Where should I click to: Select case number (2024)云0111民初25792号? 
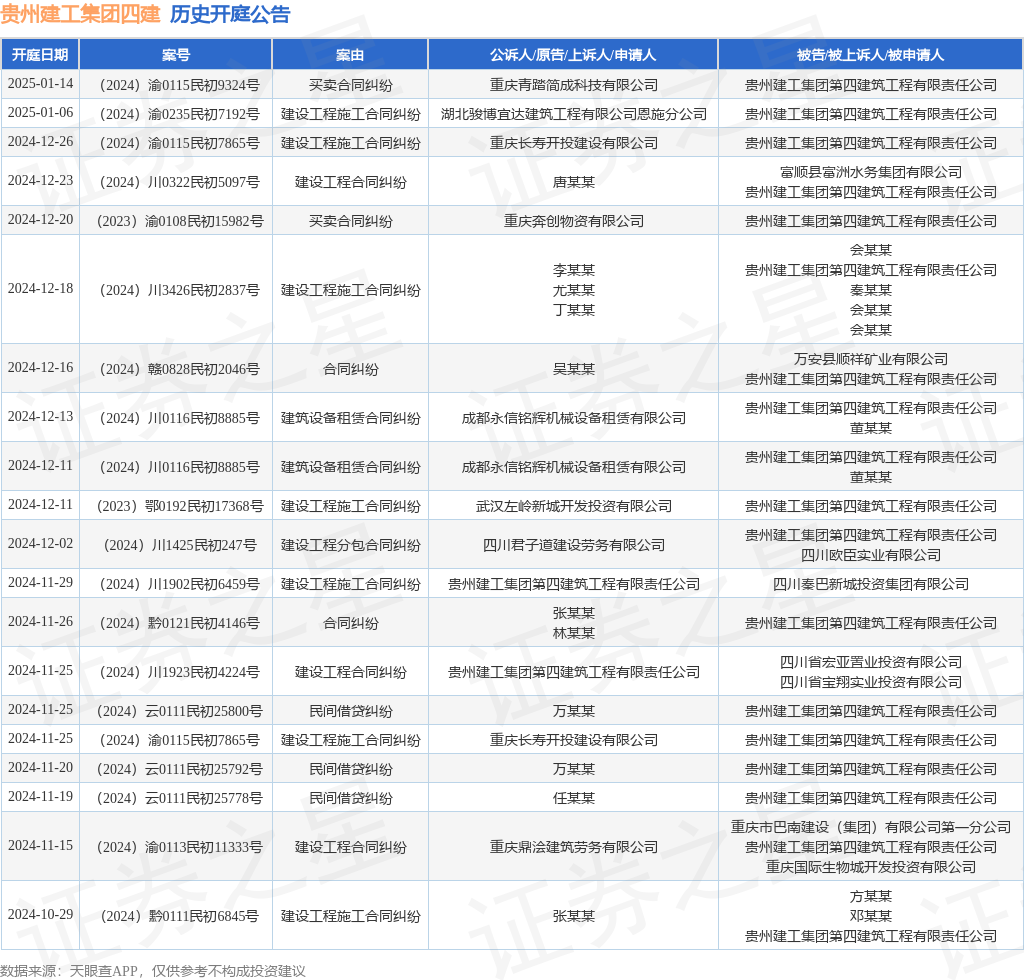179,770
